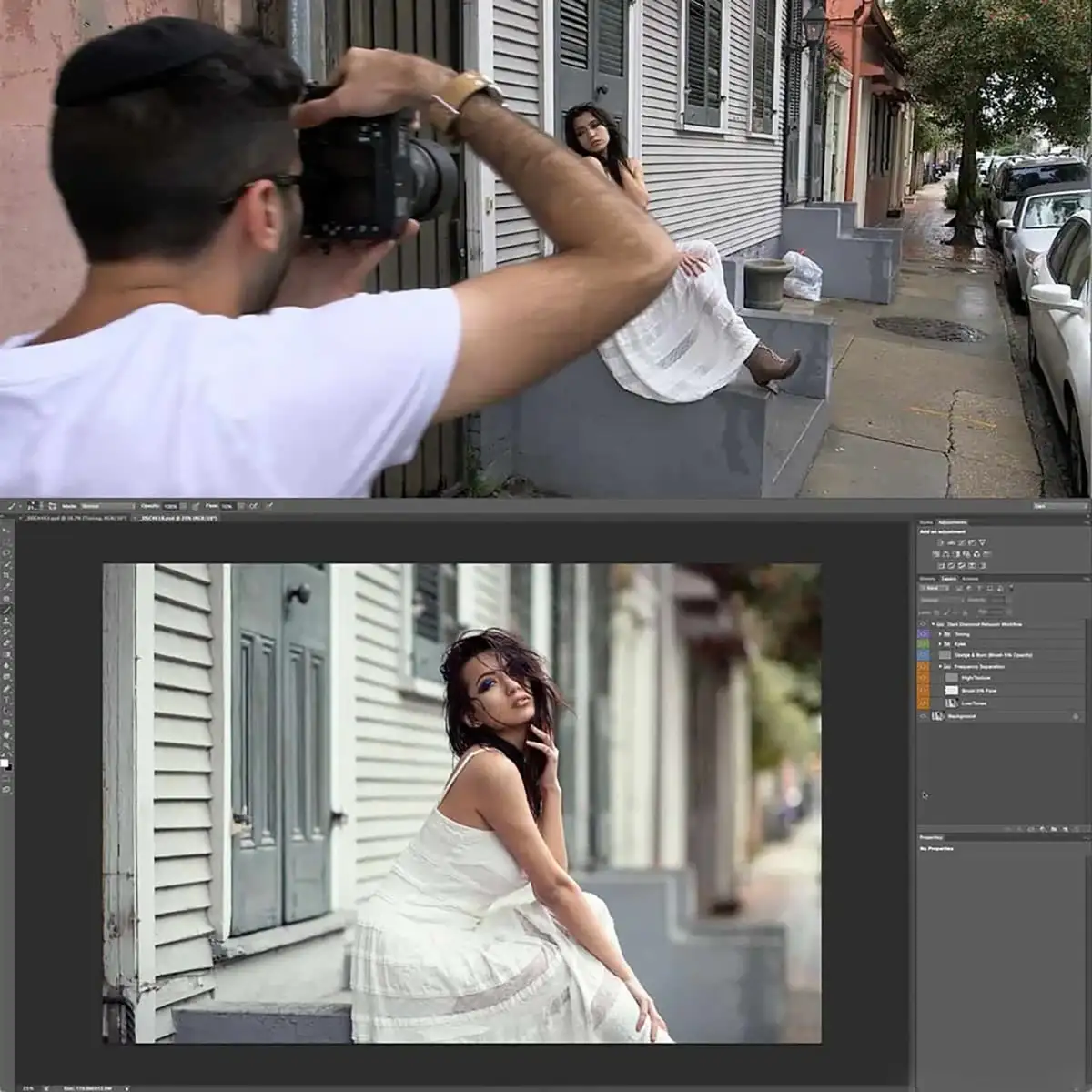
Task: Select the Brush tool in the toolbar
Action: pos(7,609)
